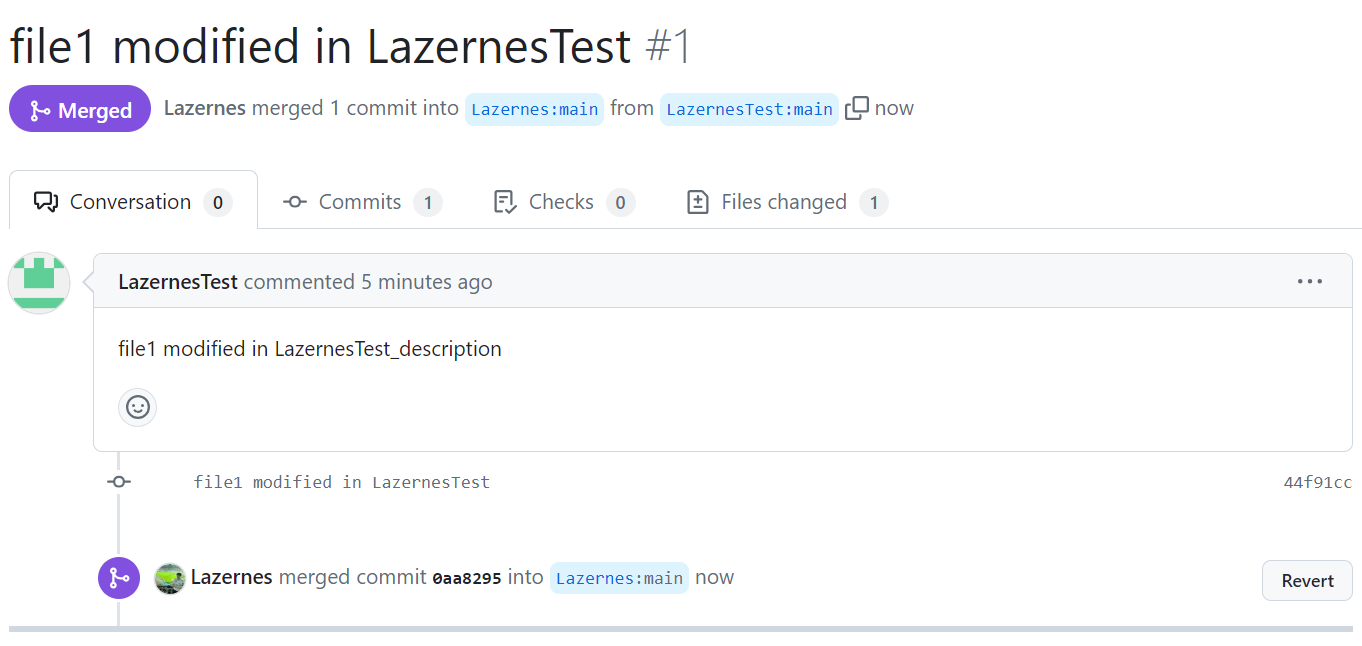Click the Checks tab checklist icon
Viewport: 1362px width, 646px height.
[x=505, y=202]
